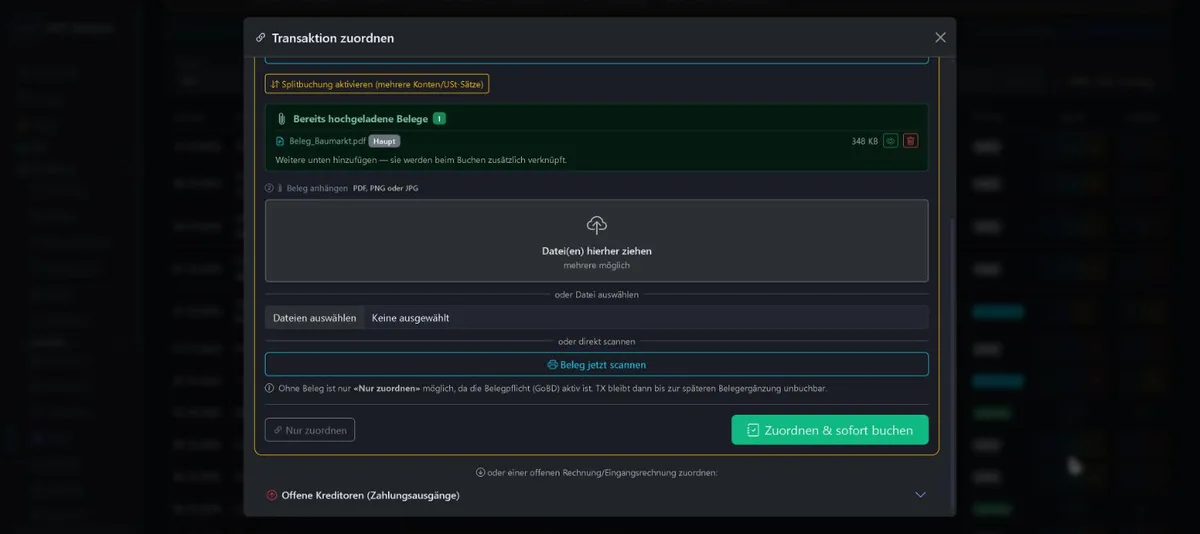Click Keine ausgewählt file status text
Image resolution: width=1200 pixels, height=534 pixels.
(x=410, y=318)
